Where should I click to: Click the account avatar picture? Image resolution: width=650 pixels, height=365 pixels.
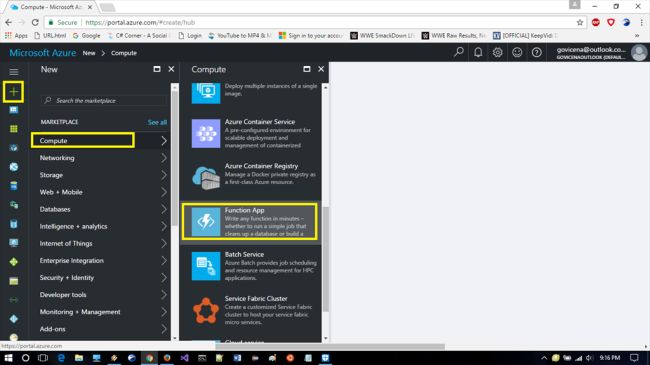pyautogui.click(x=639, y=53)
